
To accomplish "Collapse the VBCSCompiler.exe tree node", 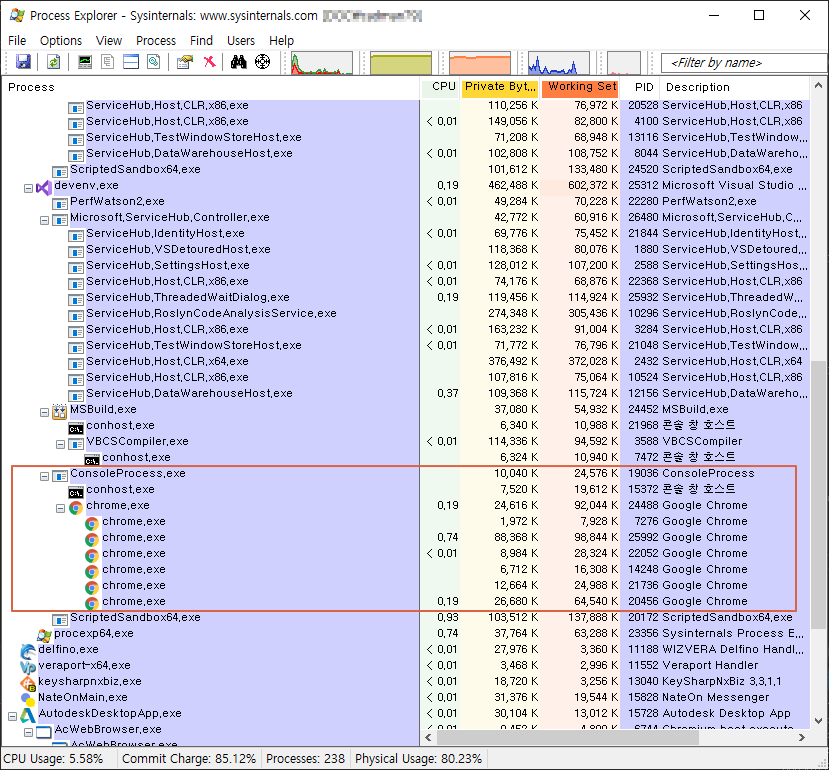I will tap(61, 445).
